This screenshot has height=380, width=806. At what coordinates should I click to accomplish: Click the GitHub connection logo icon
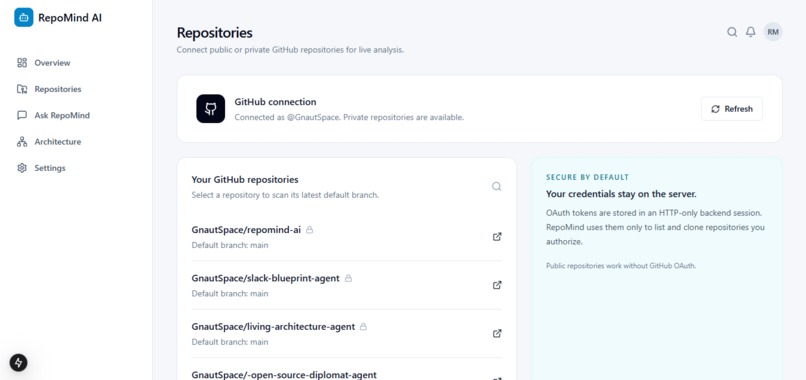click(211, 108)
